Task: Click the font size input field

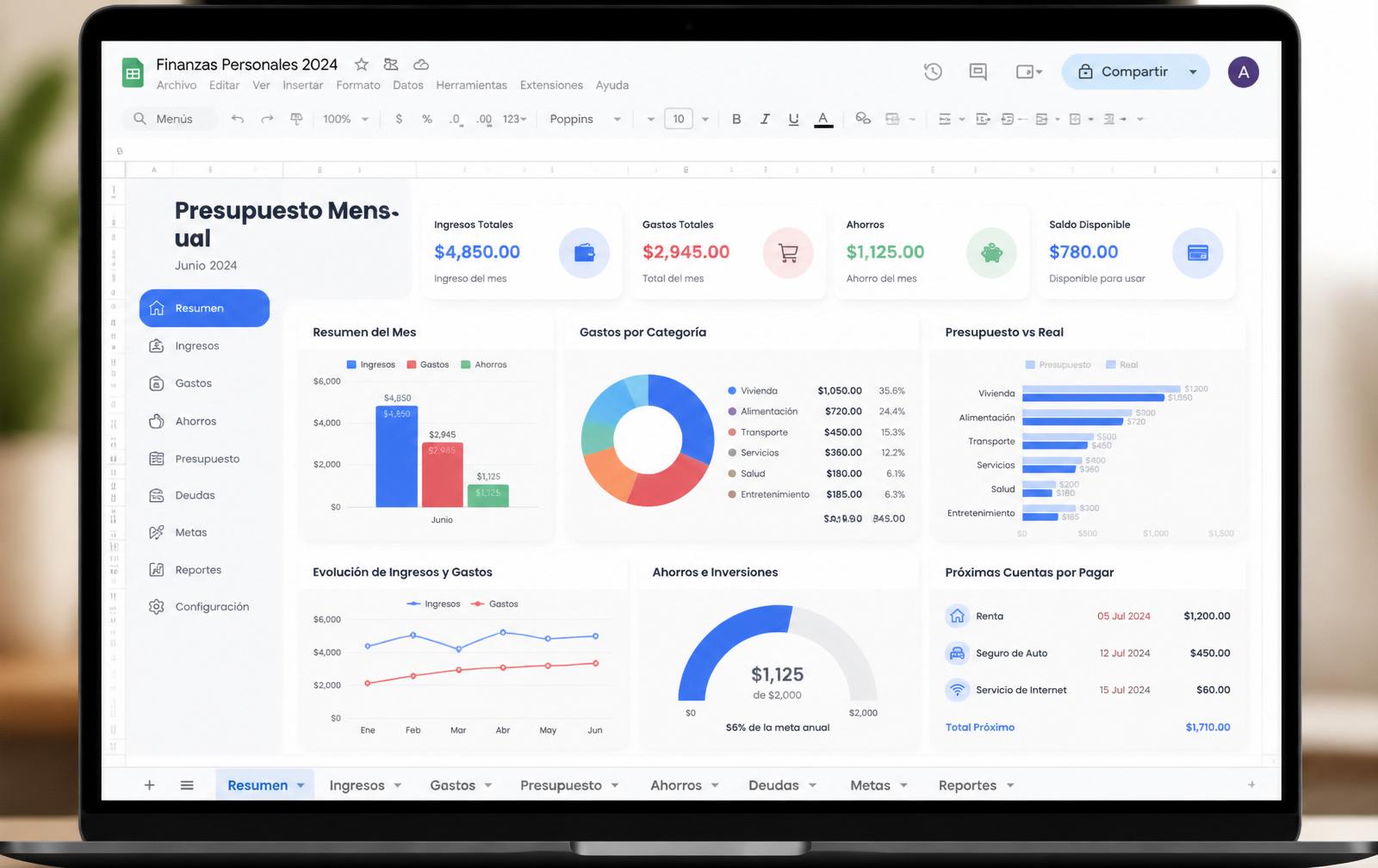Action: (679, 119)
